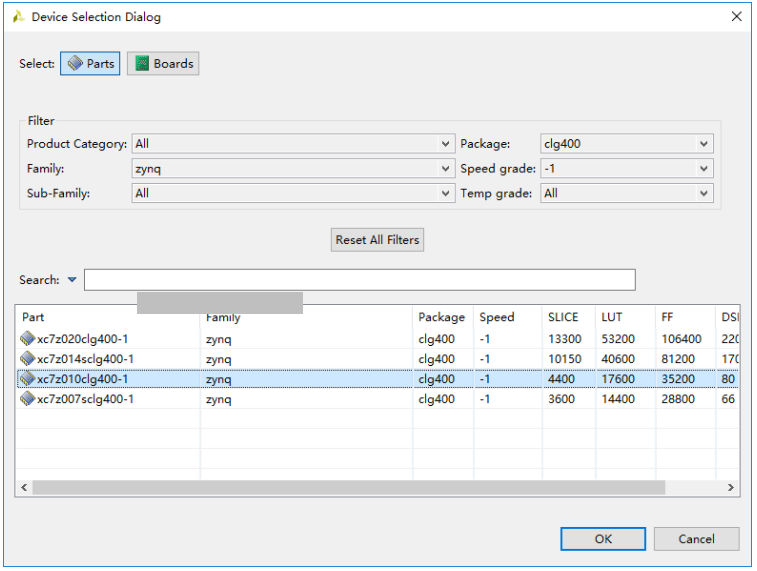Switch to Boards selection mode
Image resolution: width=757 pixels, height=571 pixels.
(163, 64)
